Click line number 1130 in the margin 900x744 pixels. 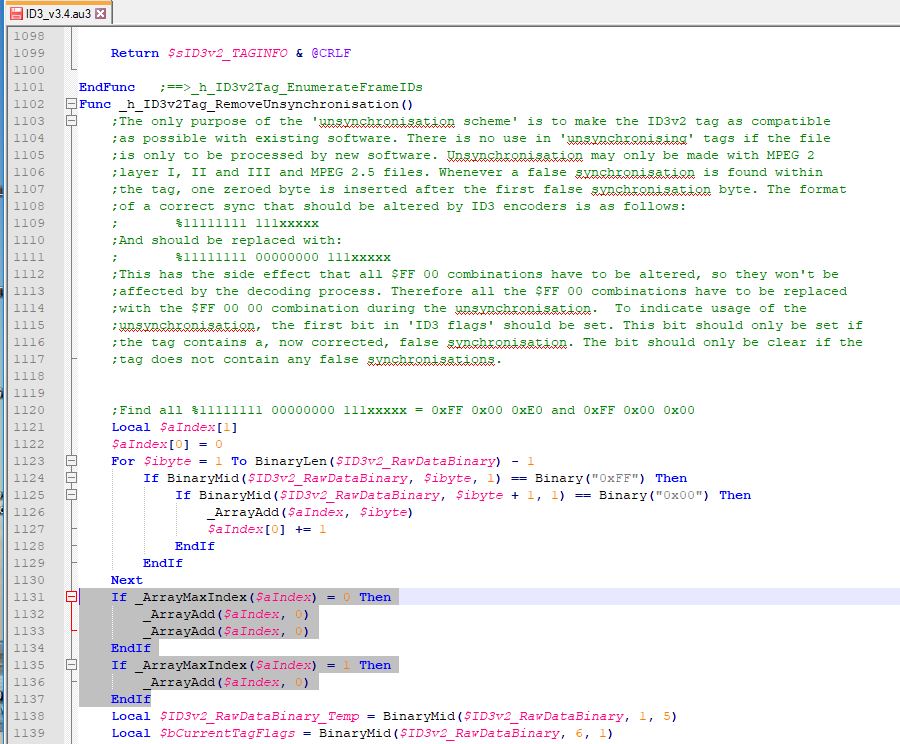(x=29, y=580)
